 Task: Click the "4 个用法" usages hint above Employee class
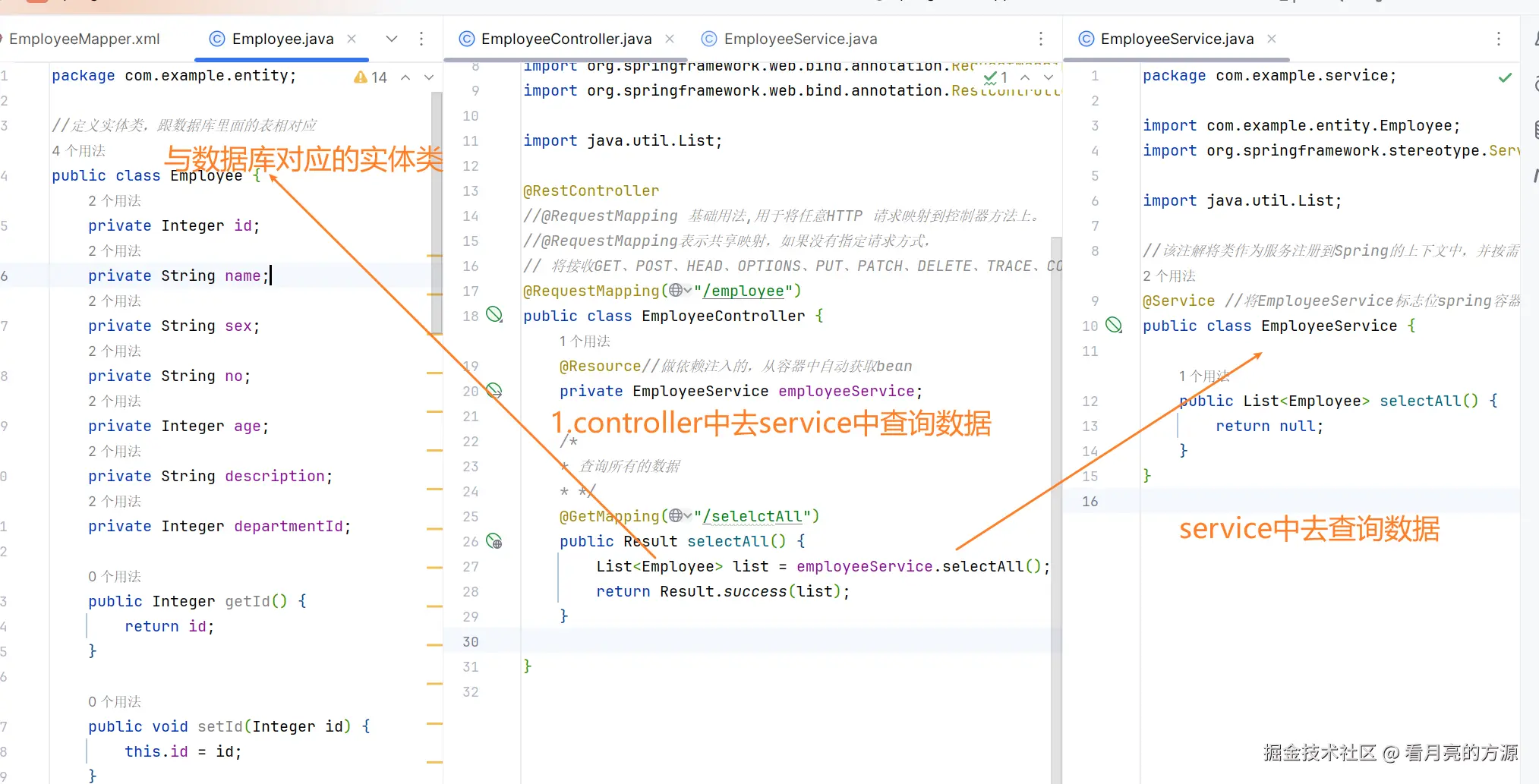[79, 150]
